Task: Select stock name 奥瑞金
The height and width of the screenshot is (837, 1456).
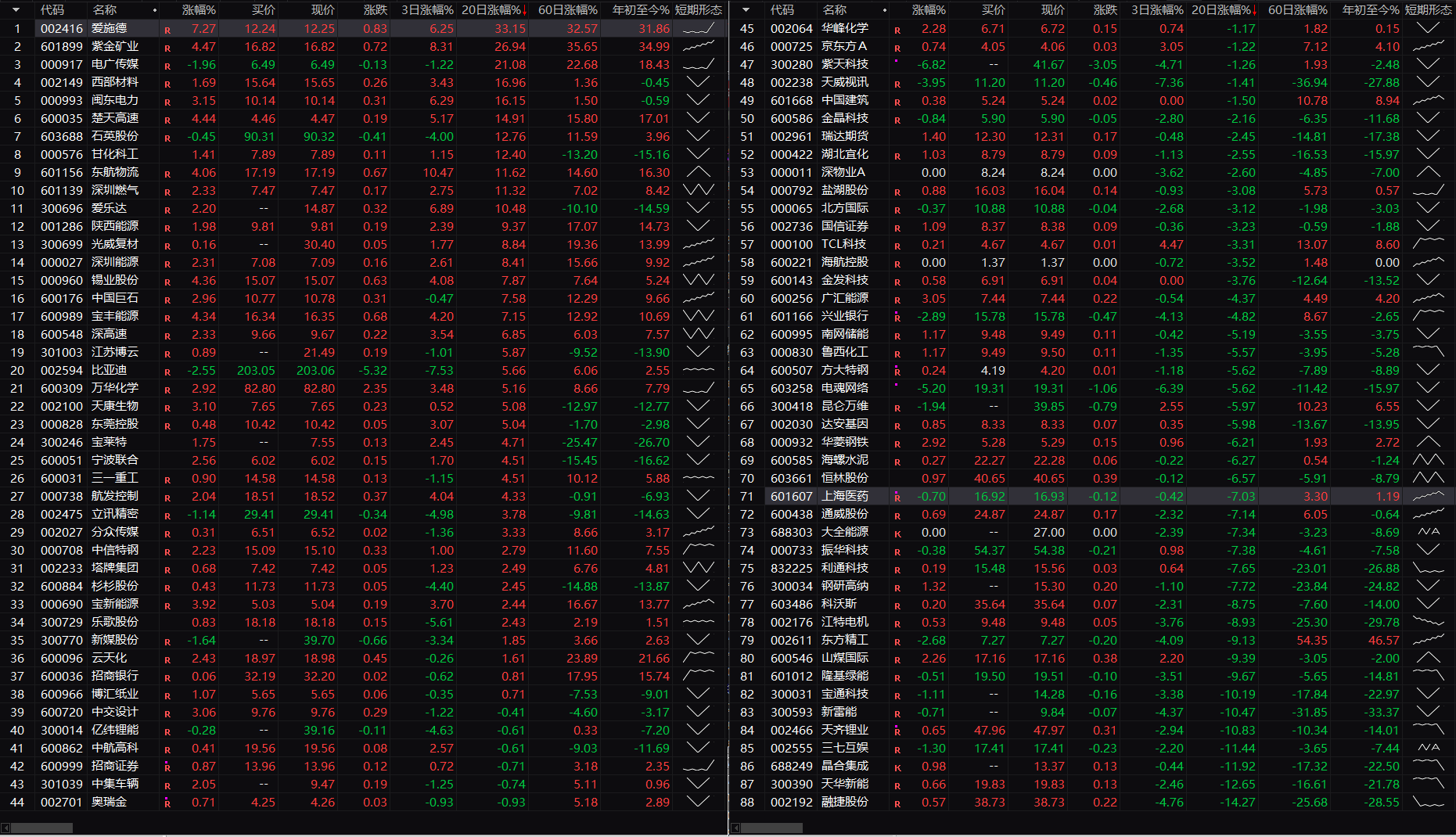Action: (x=109, y=802)
